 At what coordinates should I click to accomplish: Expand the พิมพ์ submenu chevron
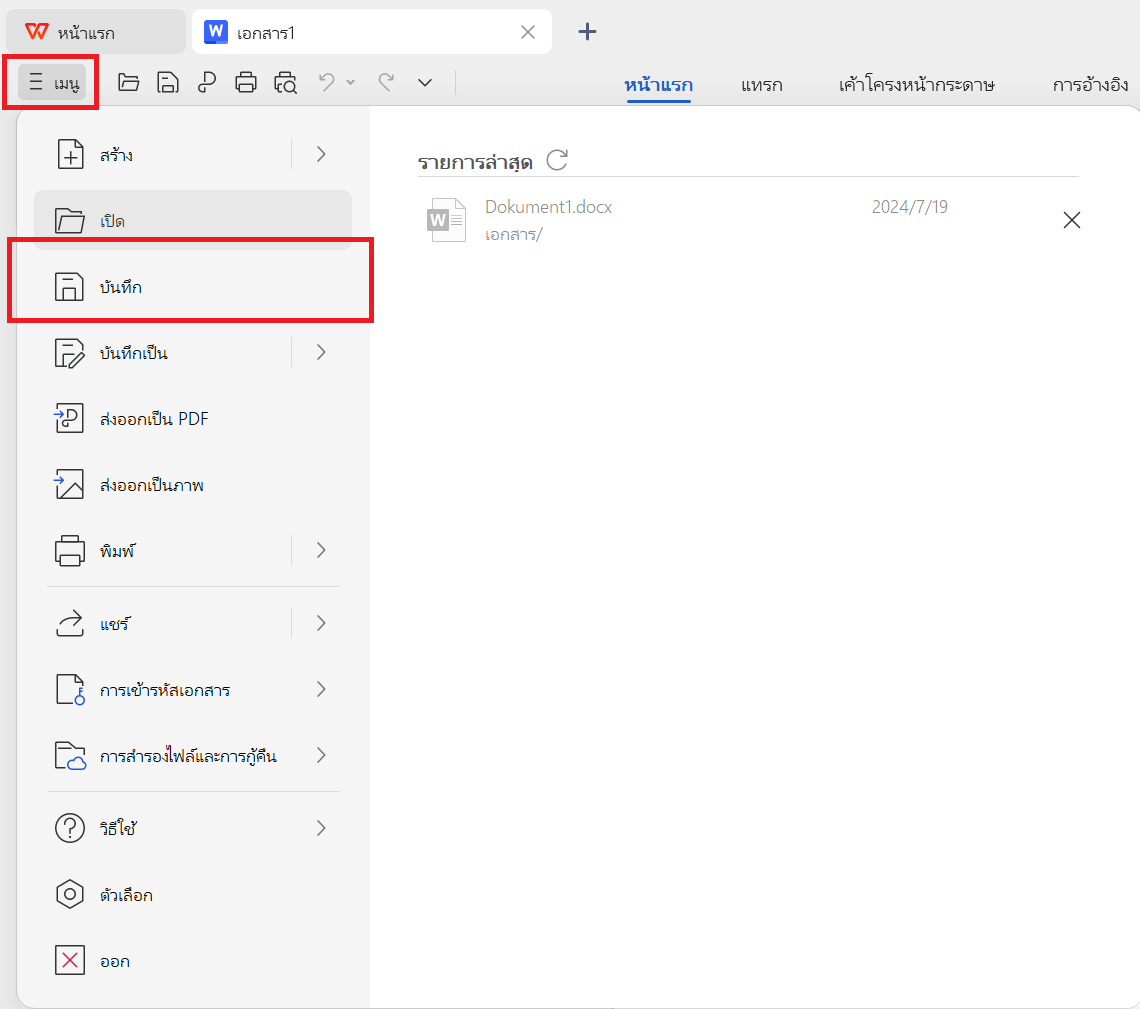[x=320, y=550]
